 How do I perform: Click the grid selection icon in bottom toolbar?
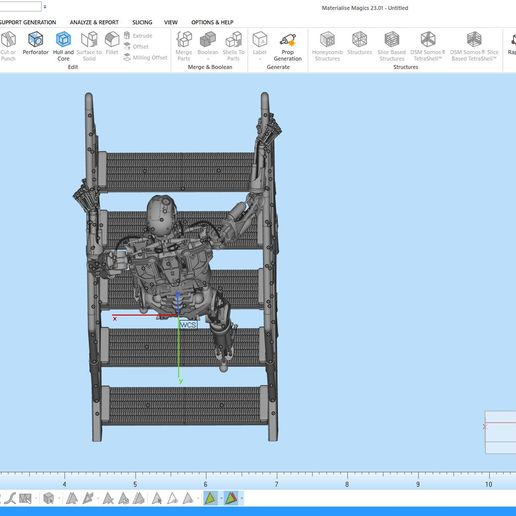pos(25,498)
